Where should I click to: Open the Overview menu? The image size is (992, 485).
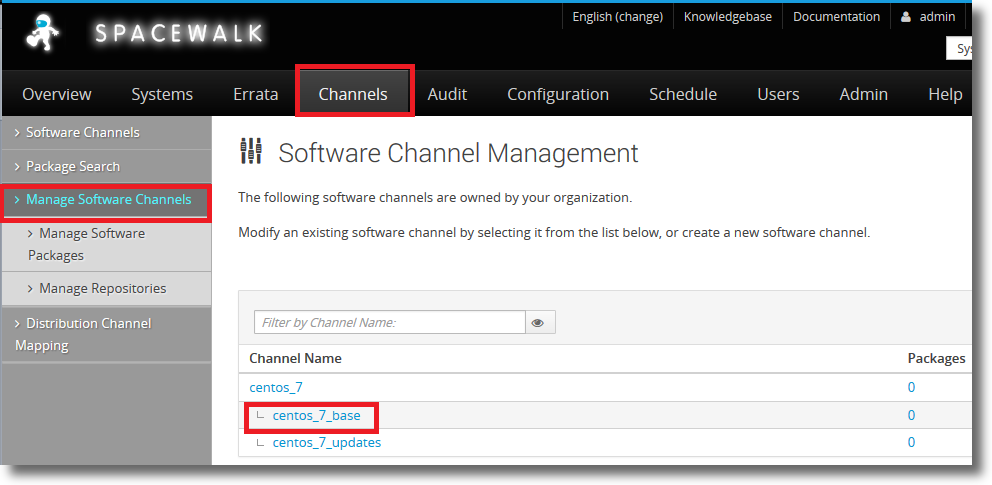(57, 94)
